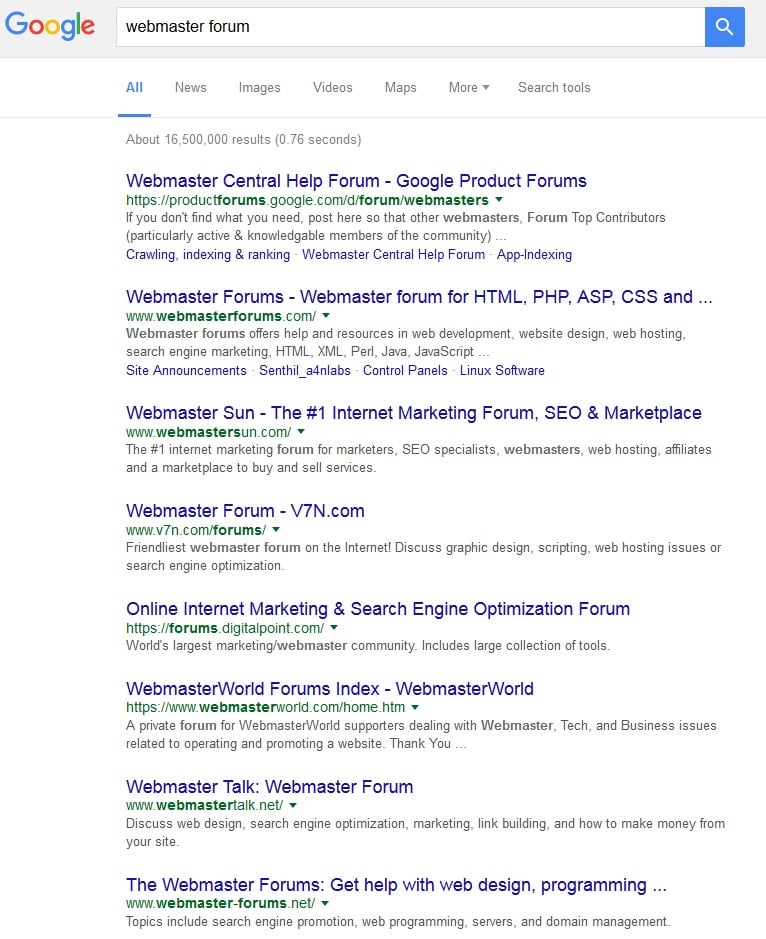Open The Webmaster Forums: Get help result
This screenshot has width=766, height=939.
(396, 885)
